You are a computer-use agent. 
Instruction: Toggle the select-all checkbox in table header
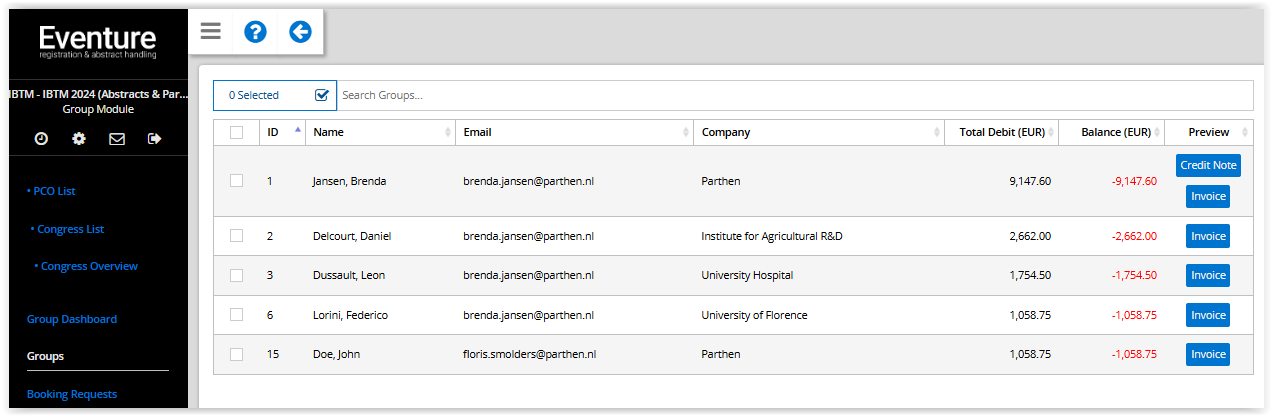click(x=236, y=132)
